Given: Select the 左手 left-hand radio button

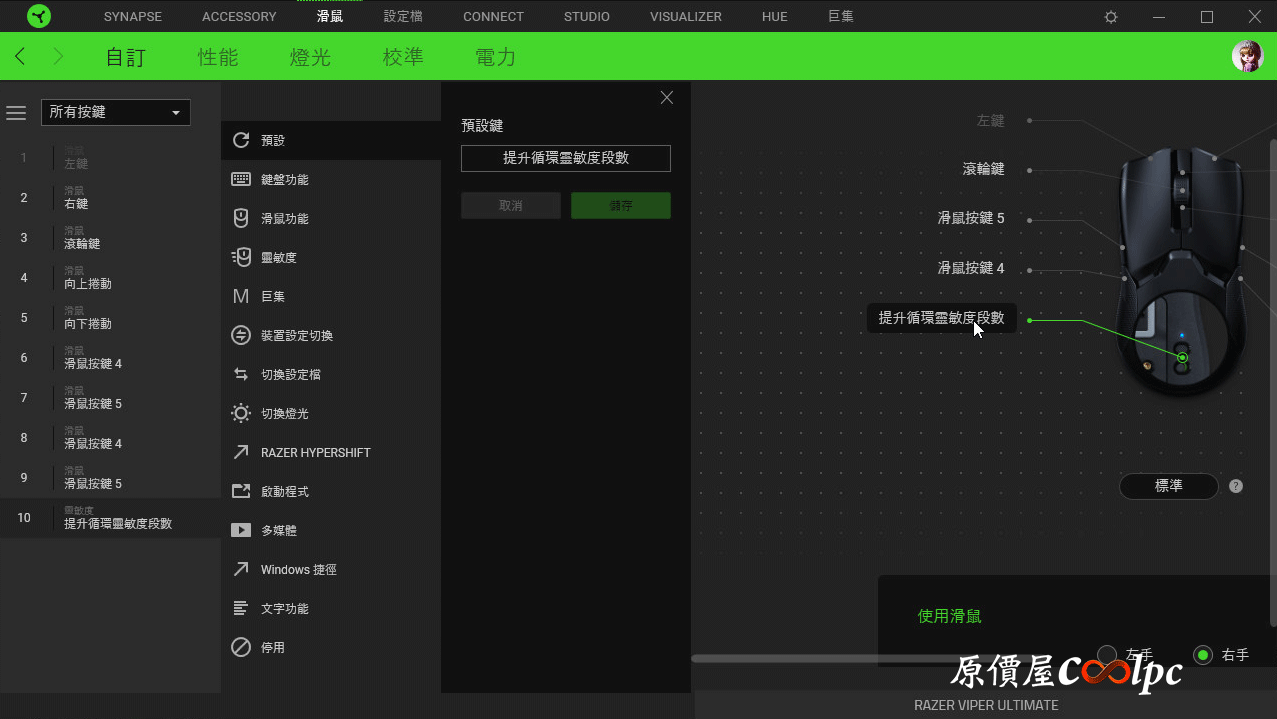Looking at the screenshot, I should (x=1107, y=655).
